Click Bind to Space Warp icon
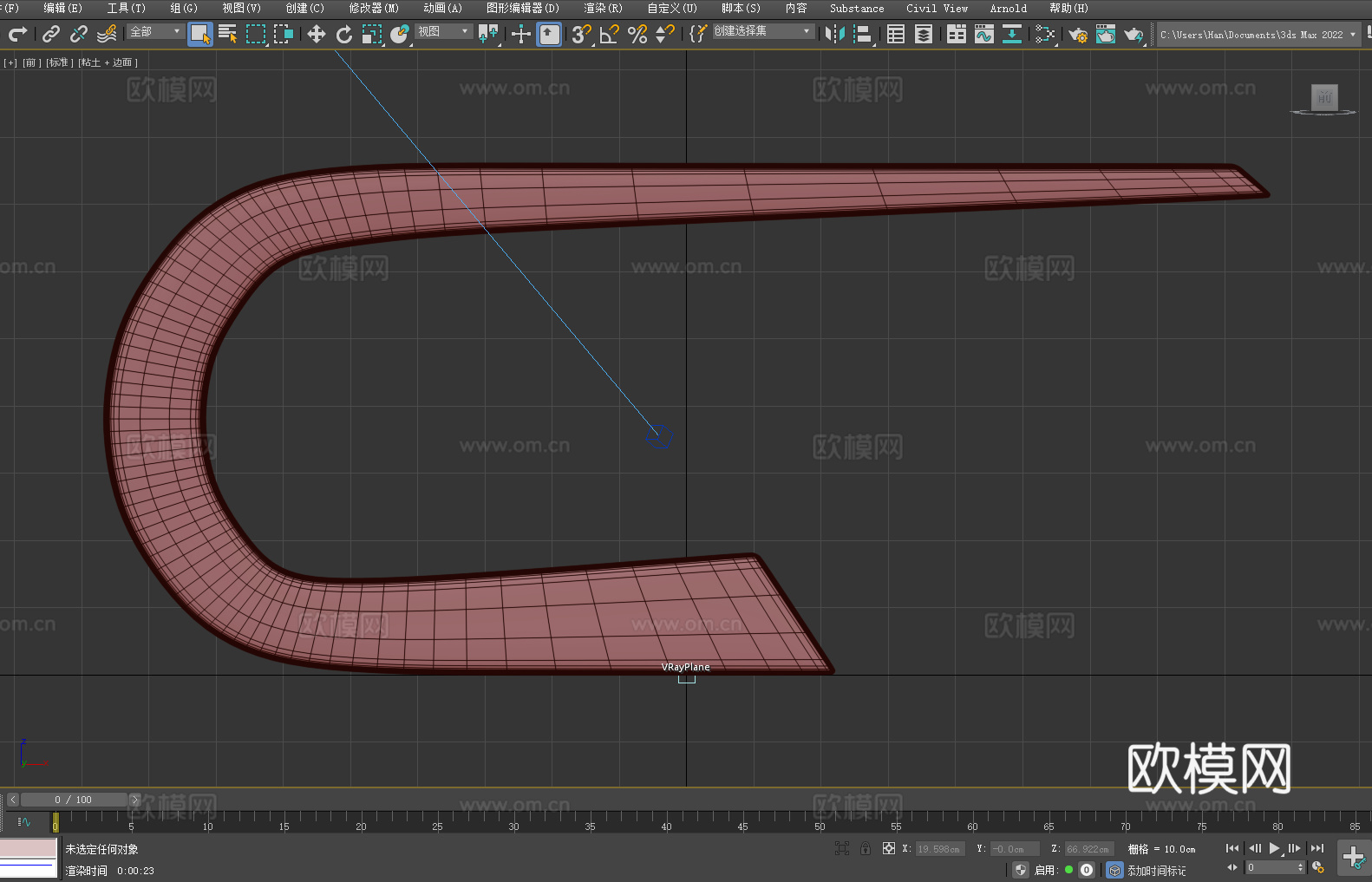The height and width of the screenshot is (882, 1372). [x=107, y=34]
